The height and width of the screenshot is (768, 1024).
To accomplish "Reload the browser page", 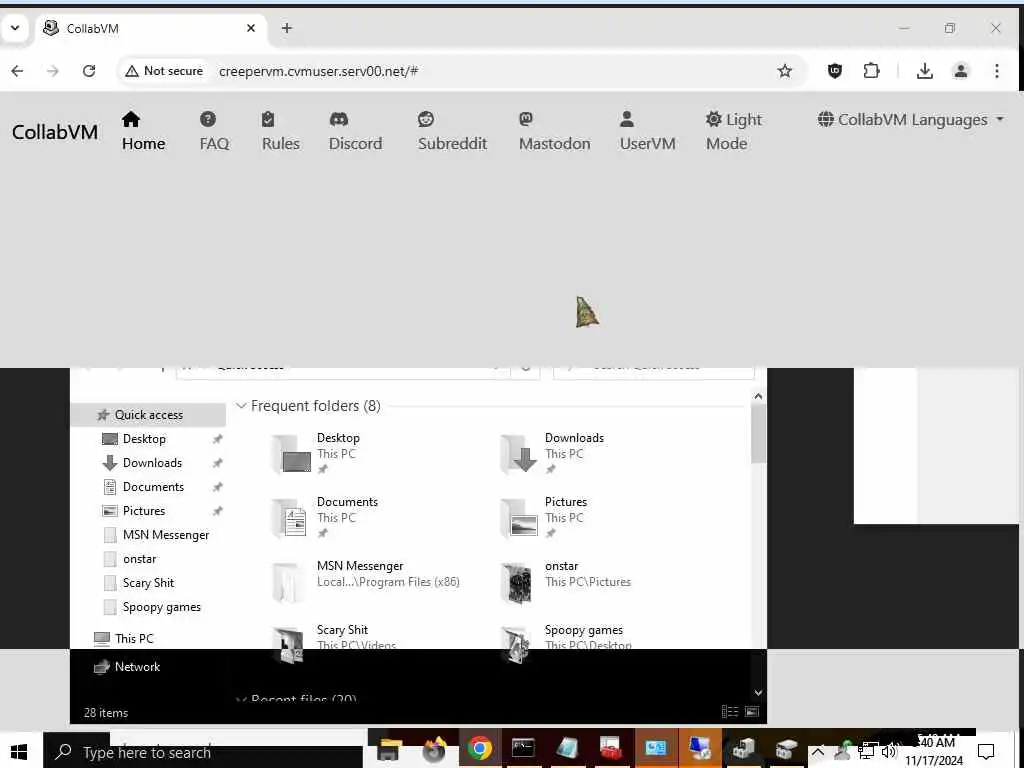I will pos(89,71).
